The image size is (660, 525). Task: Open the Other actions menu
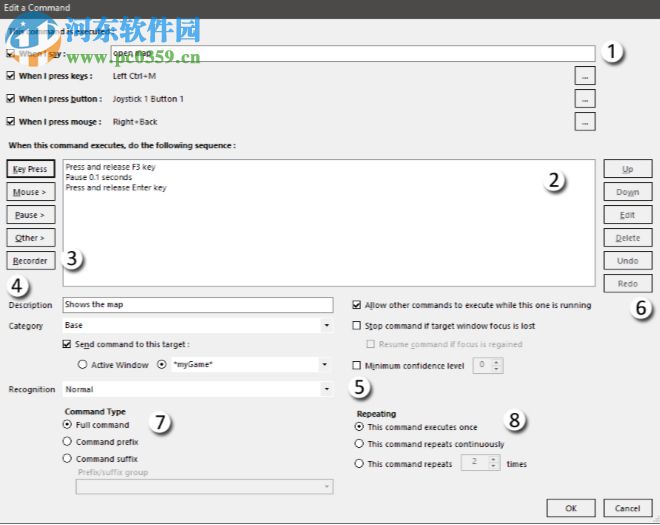[x=30, y=238]
